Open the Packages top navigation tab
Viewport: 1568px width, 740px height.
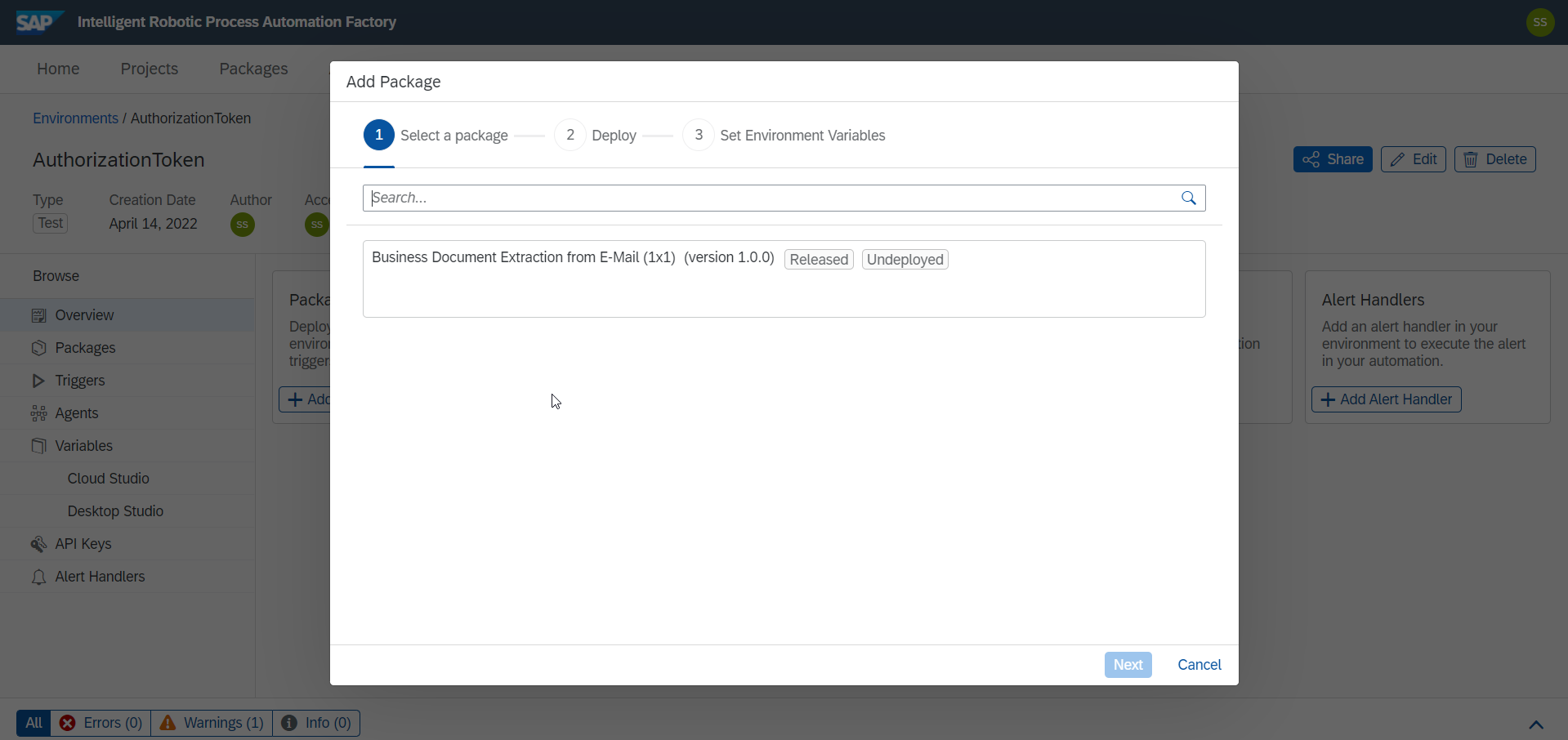pyautogui.click(x=253, y=69)
